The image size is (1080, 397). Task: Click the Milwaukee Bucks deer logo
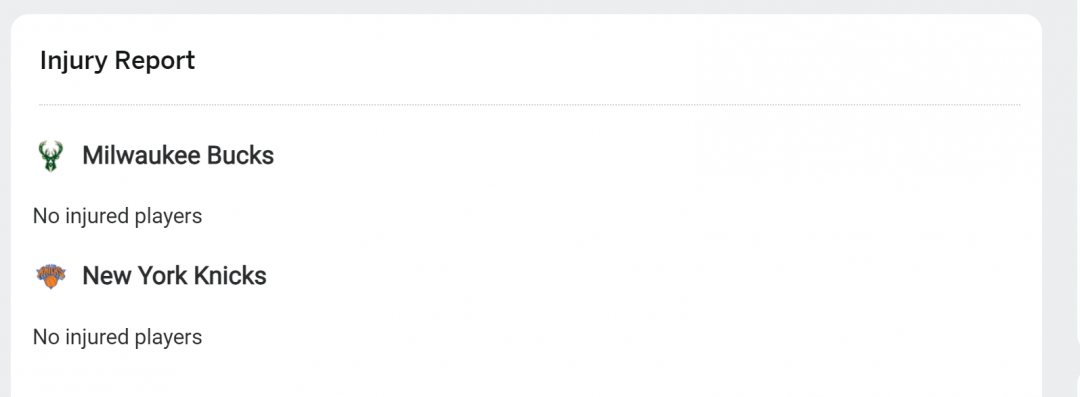point(50,156)
